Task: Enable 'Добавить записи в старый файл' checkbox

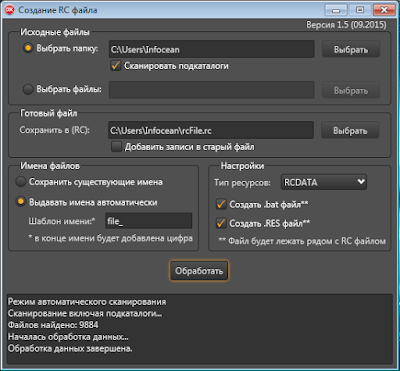Action: pyautogui.click(x=116, y=147)
